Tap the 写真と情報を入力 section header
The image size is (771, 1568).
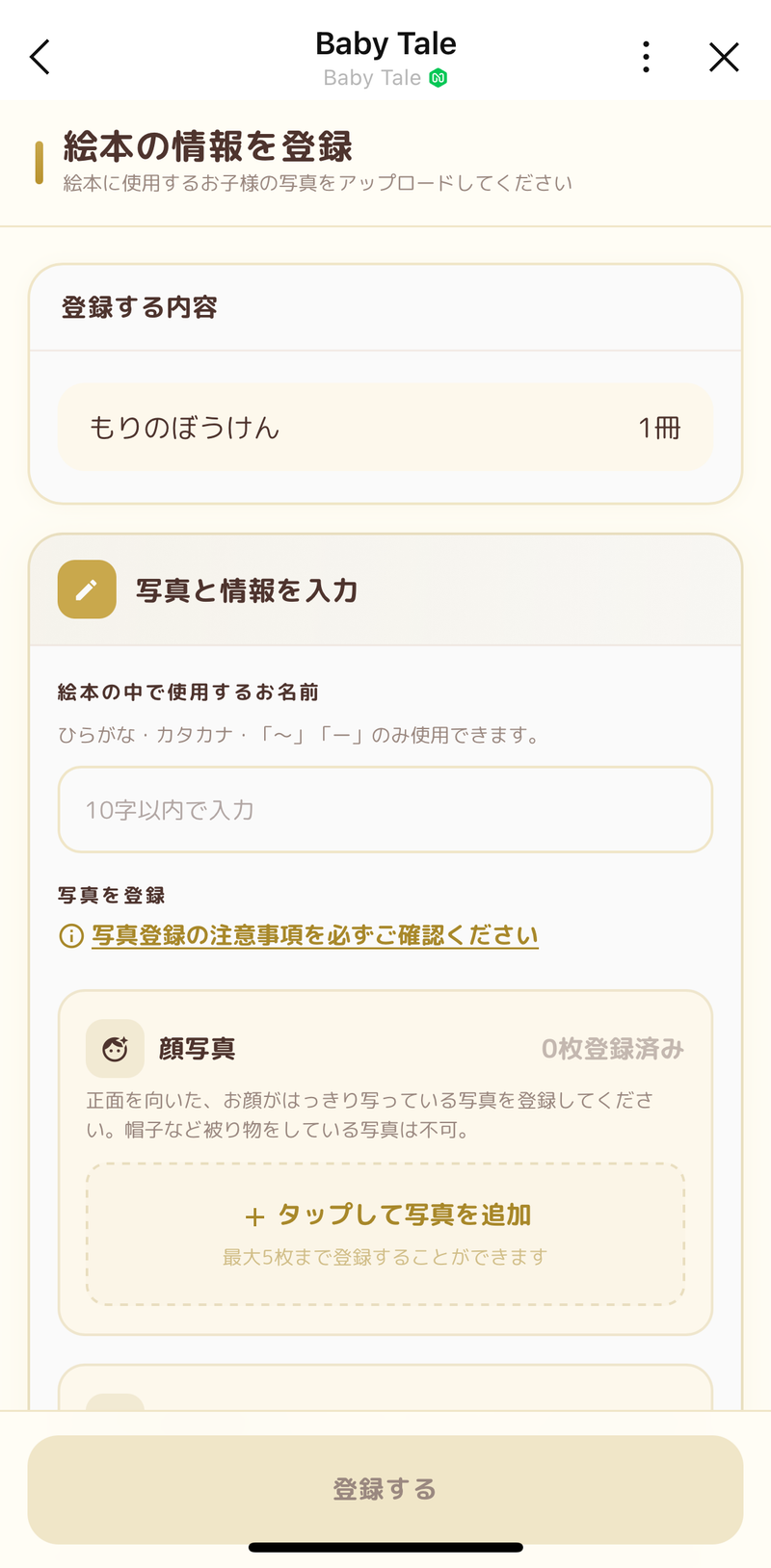click(247, 590)
